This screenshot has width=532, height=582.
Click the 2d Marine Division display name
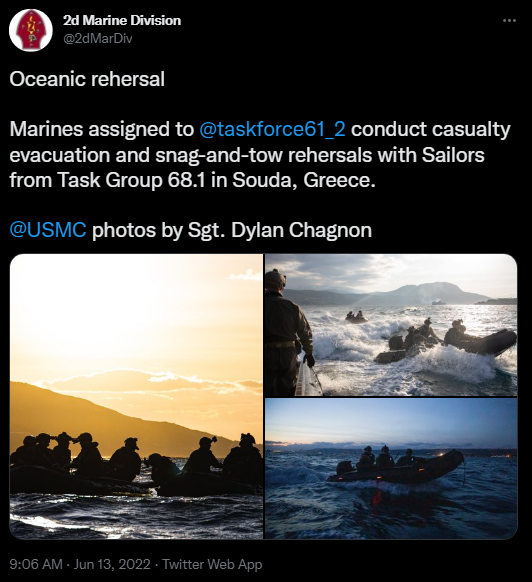click(122, 20)
